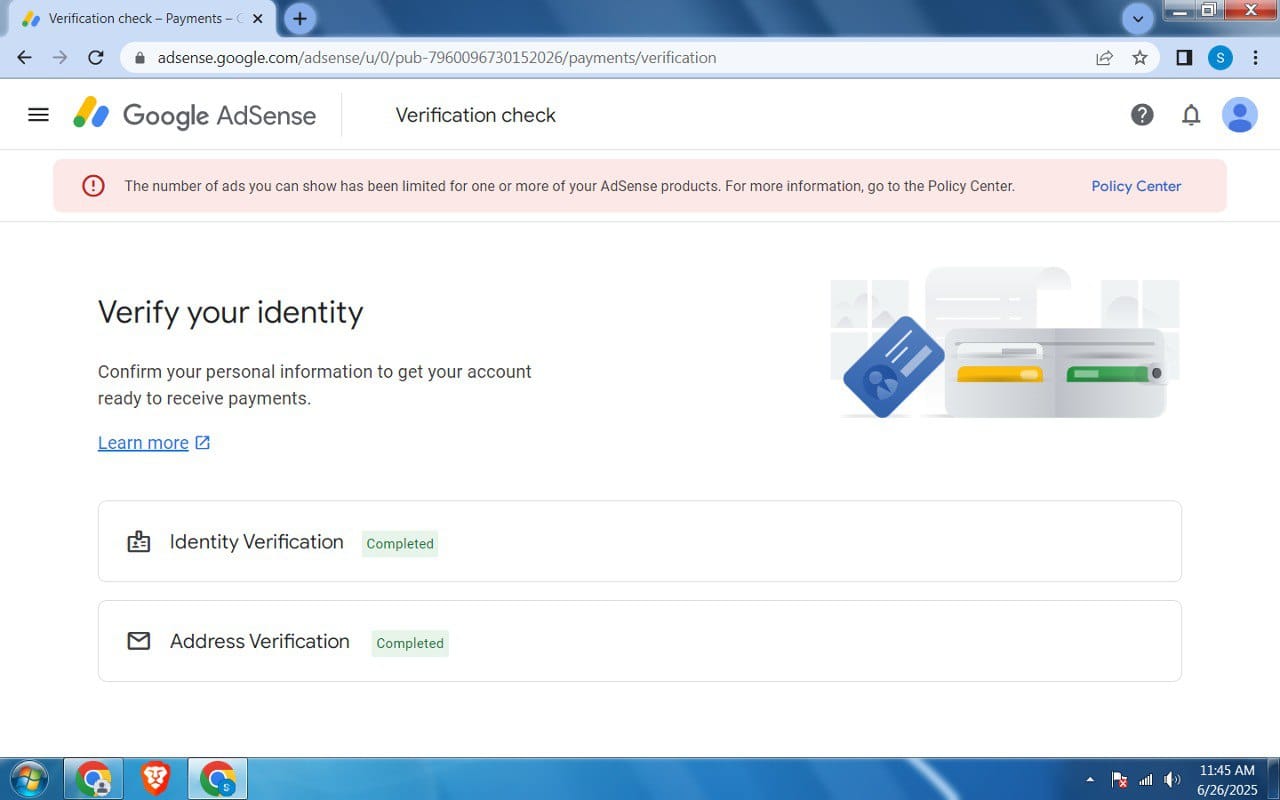Open the first Chrome taskbar icon
Viewport: 1280px width, 800px height.
point(94,779)
